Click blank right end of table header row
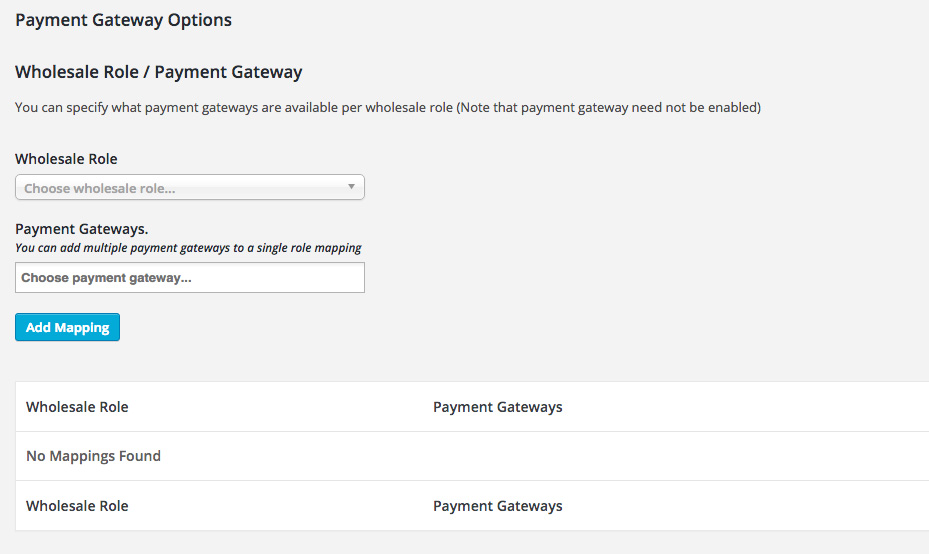 850,407
